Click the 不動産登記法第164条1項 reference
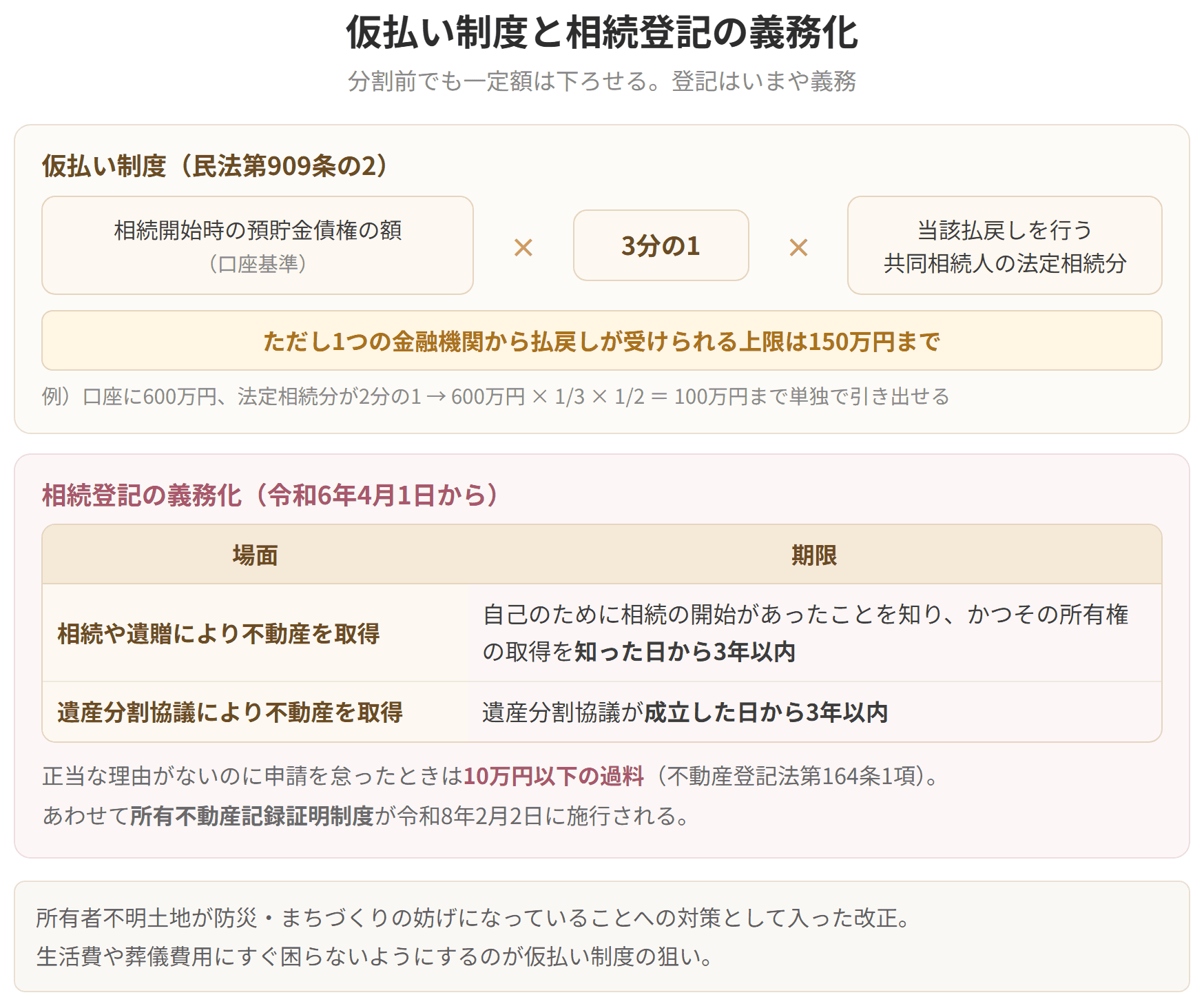The image size is (1204, 1006). pyautogui.click(x=790, y=776)
